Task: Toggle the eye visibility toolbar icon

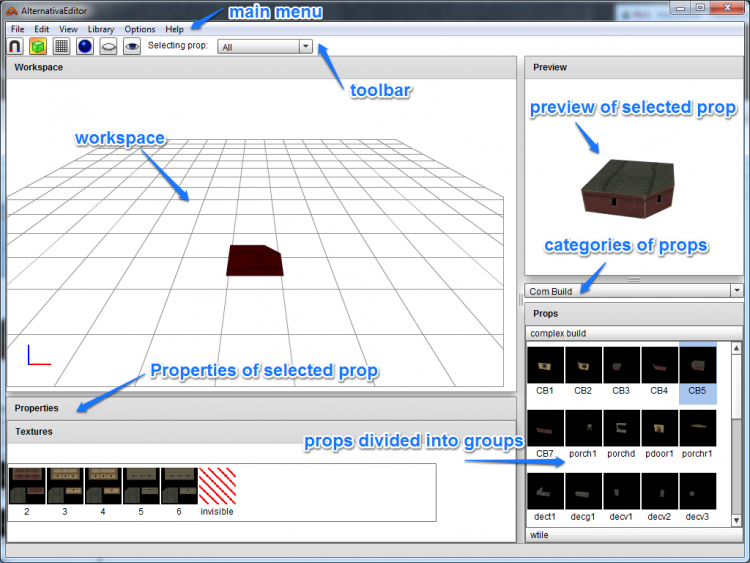Action: pos(131,46)
